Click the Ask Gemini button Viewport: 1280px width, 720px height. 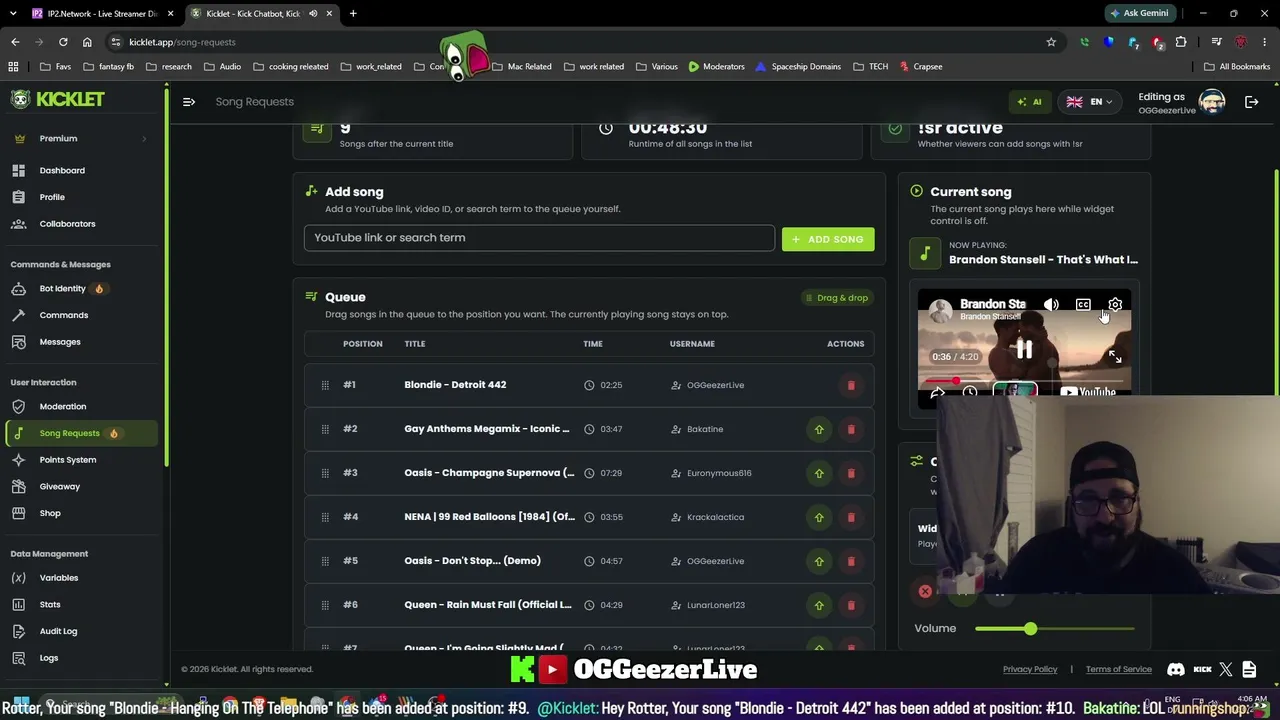pos(1140,13)
